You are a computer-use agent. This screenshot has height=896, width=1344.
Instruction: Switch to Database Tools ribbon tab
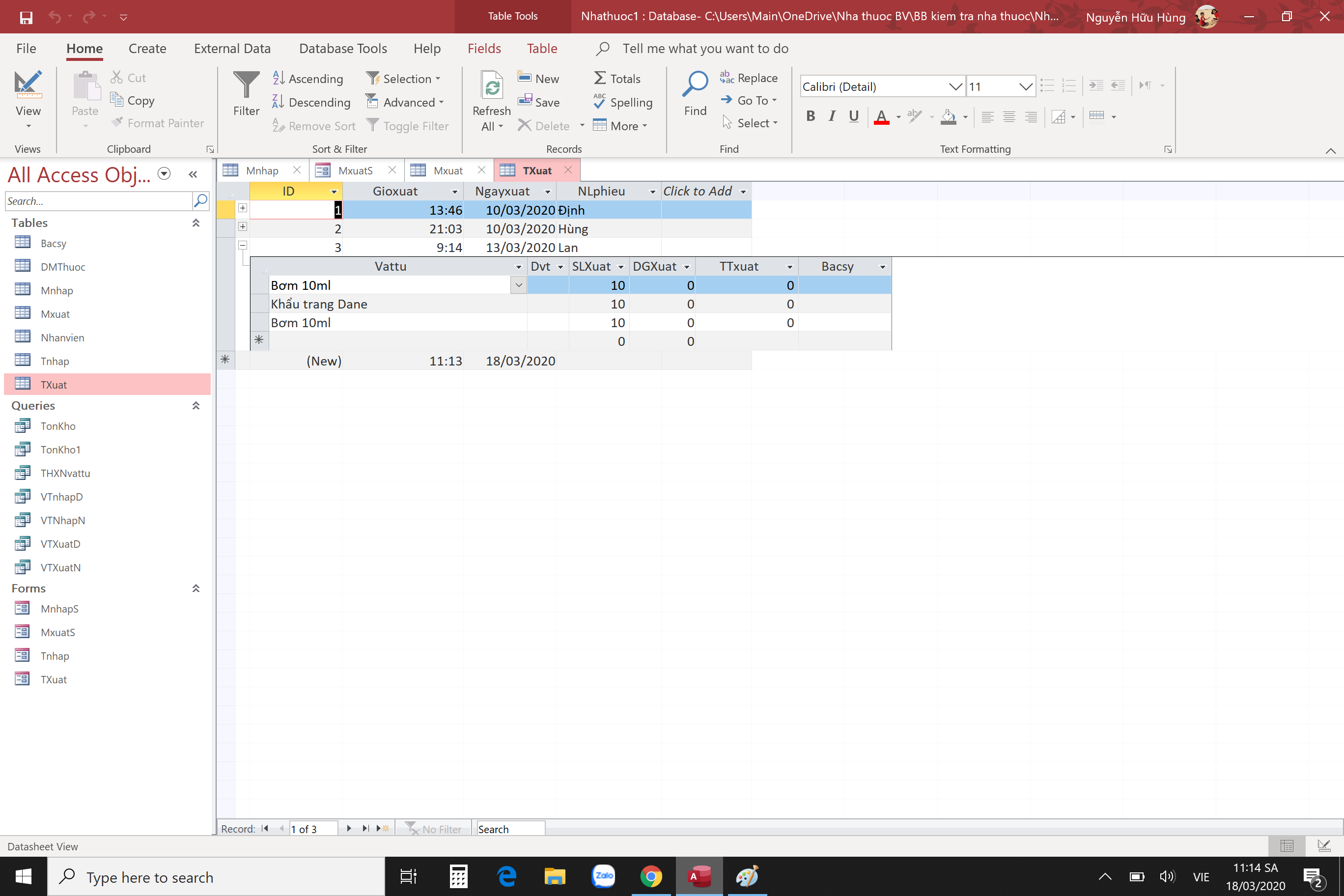click(343, 49)
